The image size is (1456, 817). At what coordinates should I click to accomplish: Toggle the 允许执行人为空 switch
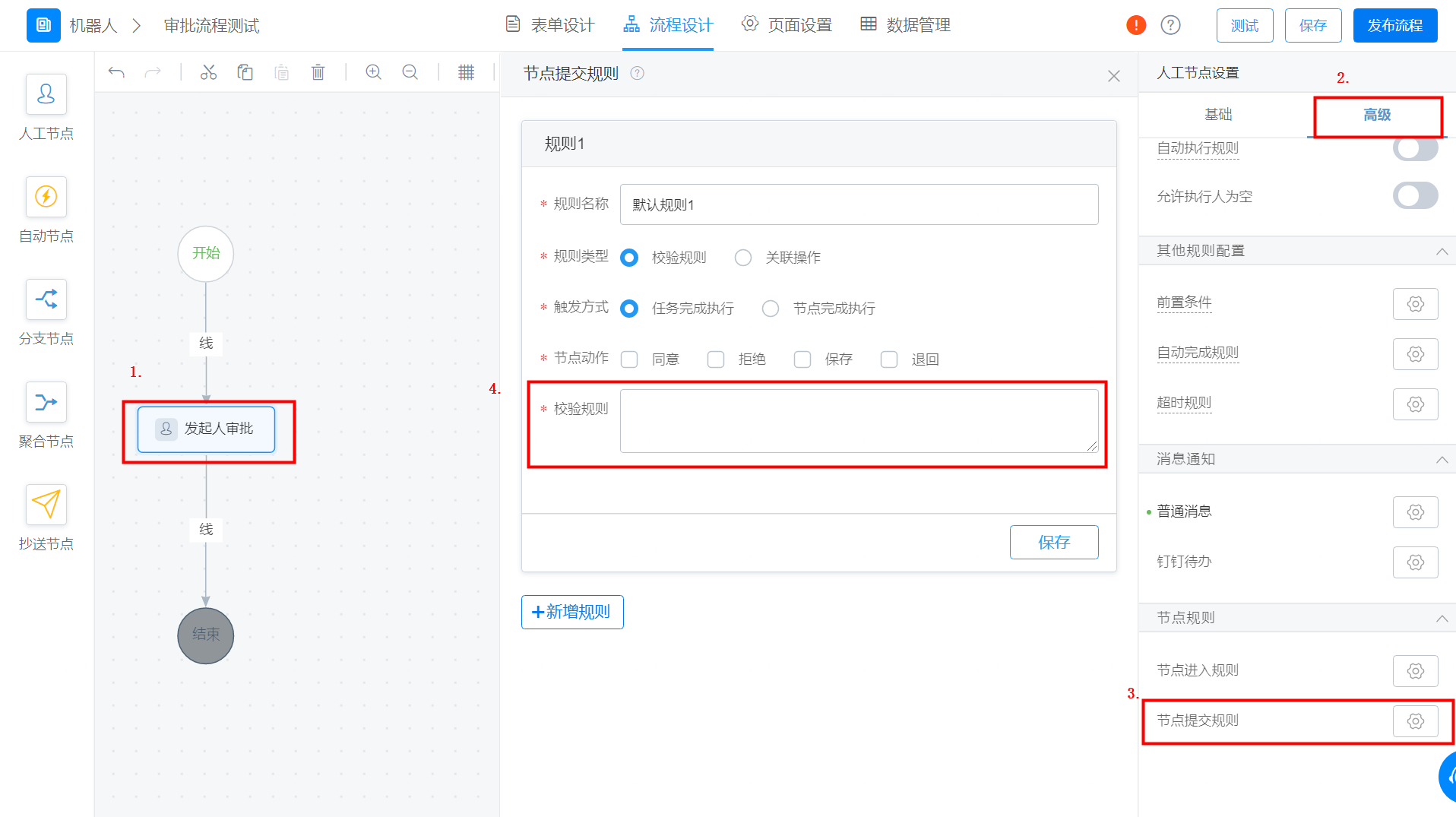1415,195
